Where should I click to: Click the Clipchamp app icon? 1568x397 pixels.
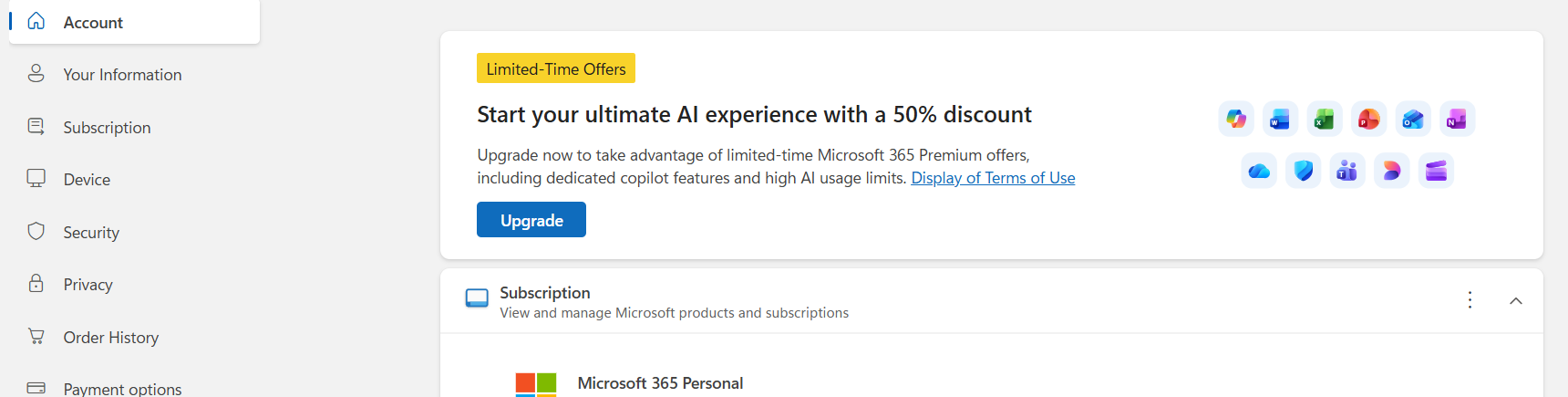point(1436,171)
